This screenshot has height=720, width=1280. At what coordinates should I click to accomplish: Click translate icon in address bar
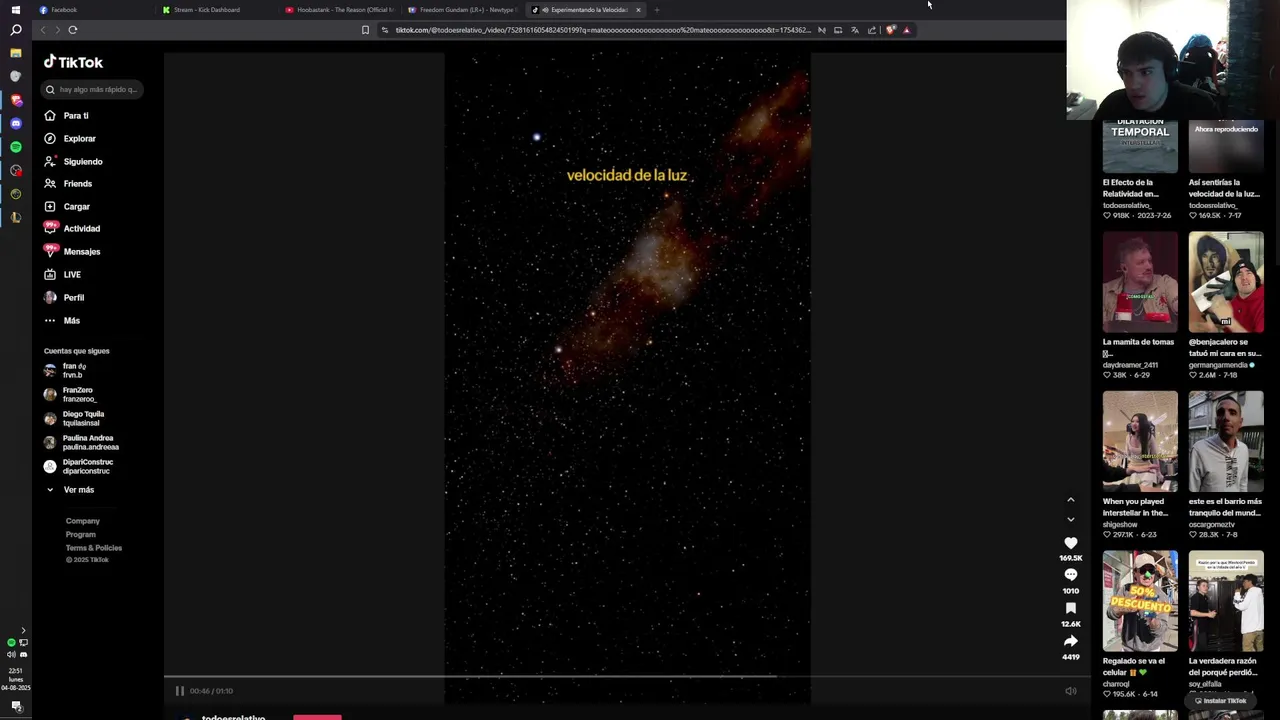coord(854,30)
